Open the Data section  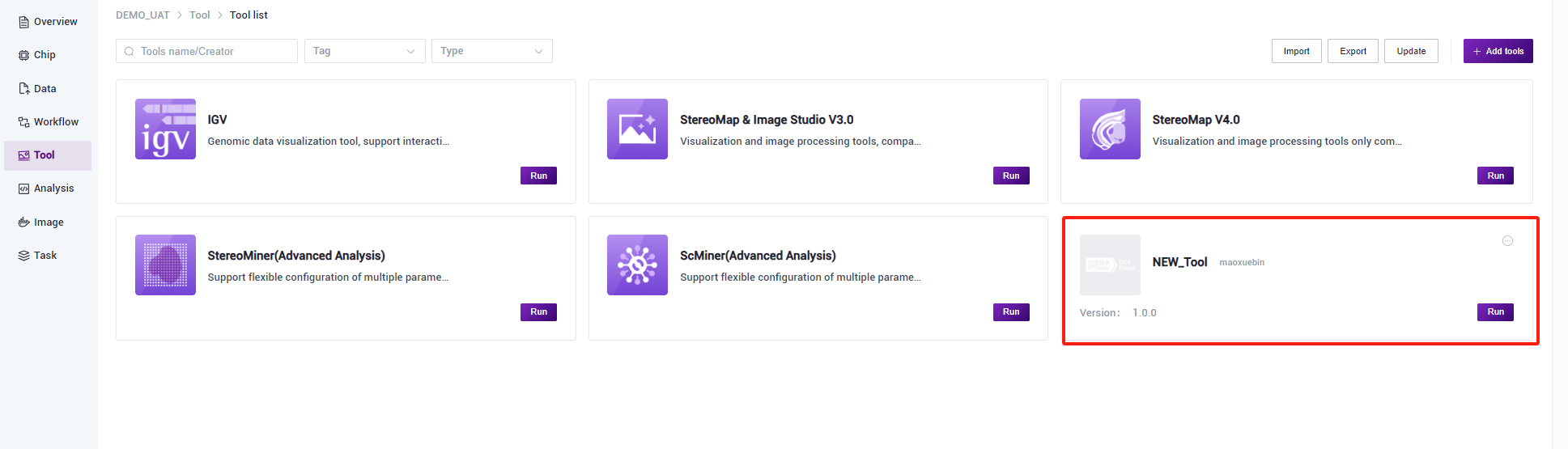(x=48, y=89)
